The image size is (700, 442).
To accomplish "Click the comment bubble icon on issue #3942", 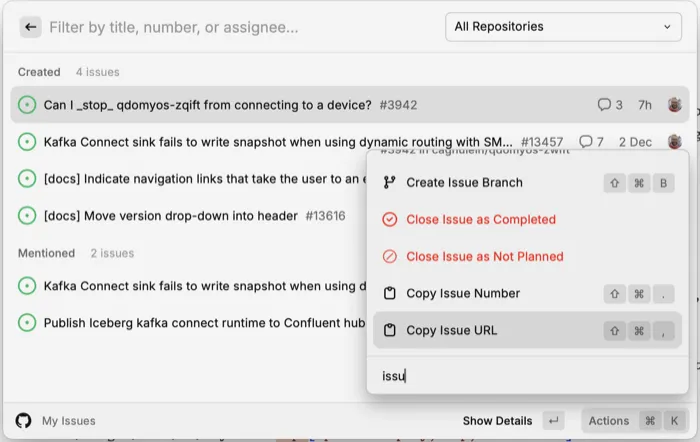I will pyautogui.click(x=604, y=105).
